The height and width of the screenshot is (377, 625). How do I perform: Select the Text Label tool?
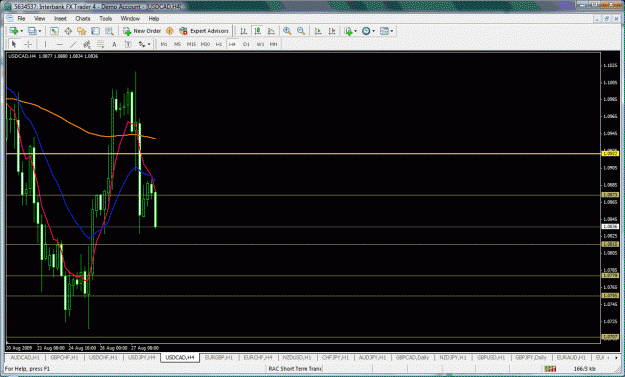coord(128,44)
